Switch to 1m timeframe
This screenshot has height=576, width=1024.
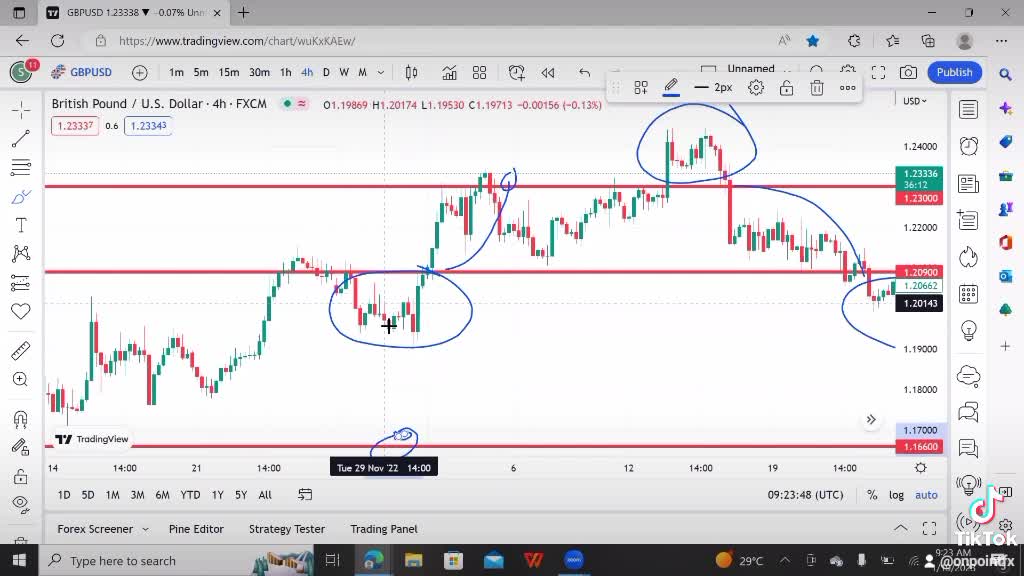click(176, 72)
